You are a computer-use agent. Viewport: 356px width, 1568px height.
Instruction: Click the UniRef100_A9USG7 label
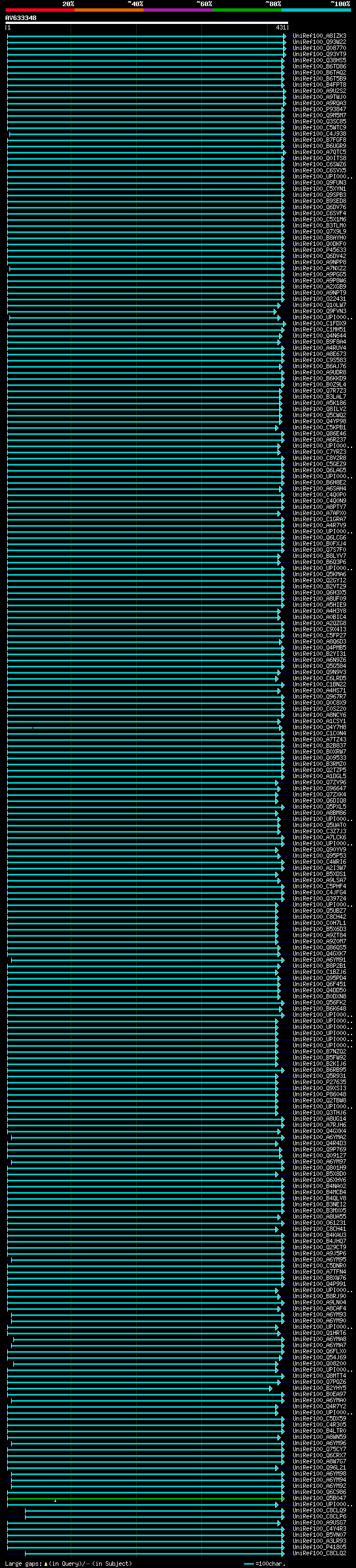click(x=319, y=1522)
